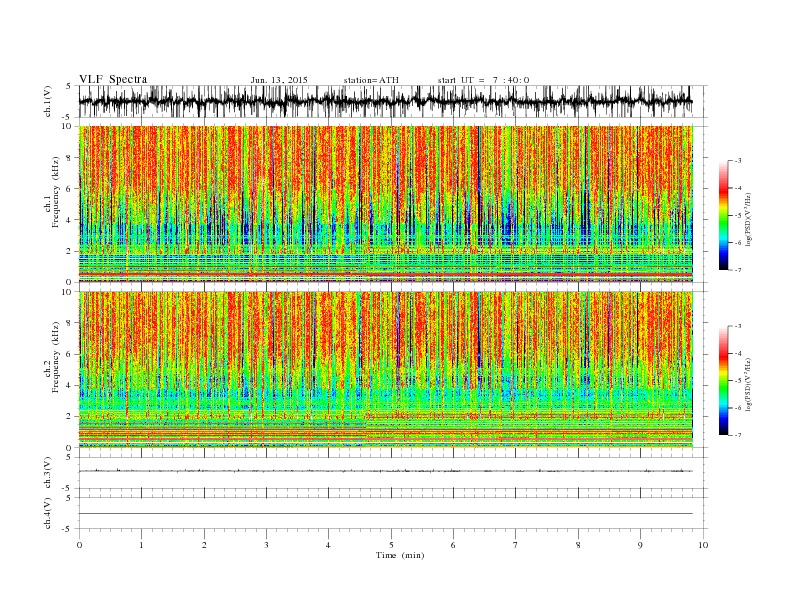Click the "3" label on the bottom time axis
The height and width of the screenshot is (612, 792).
click(266, 545)
